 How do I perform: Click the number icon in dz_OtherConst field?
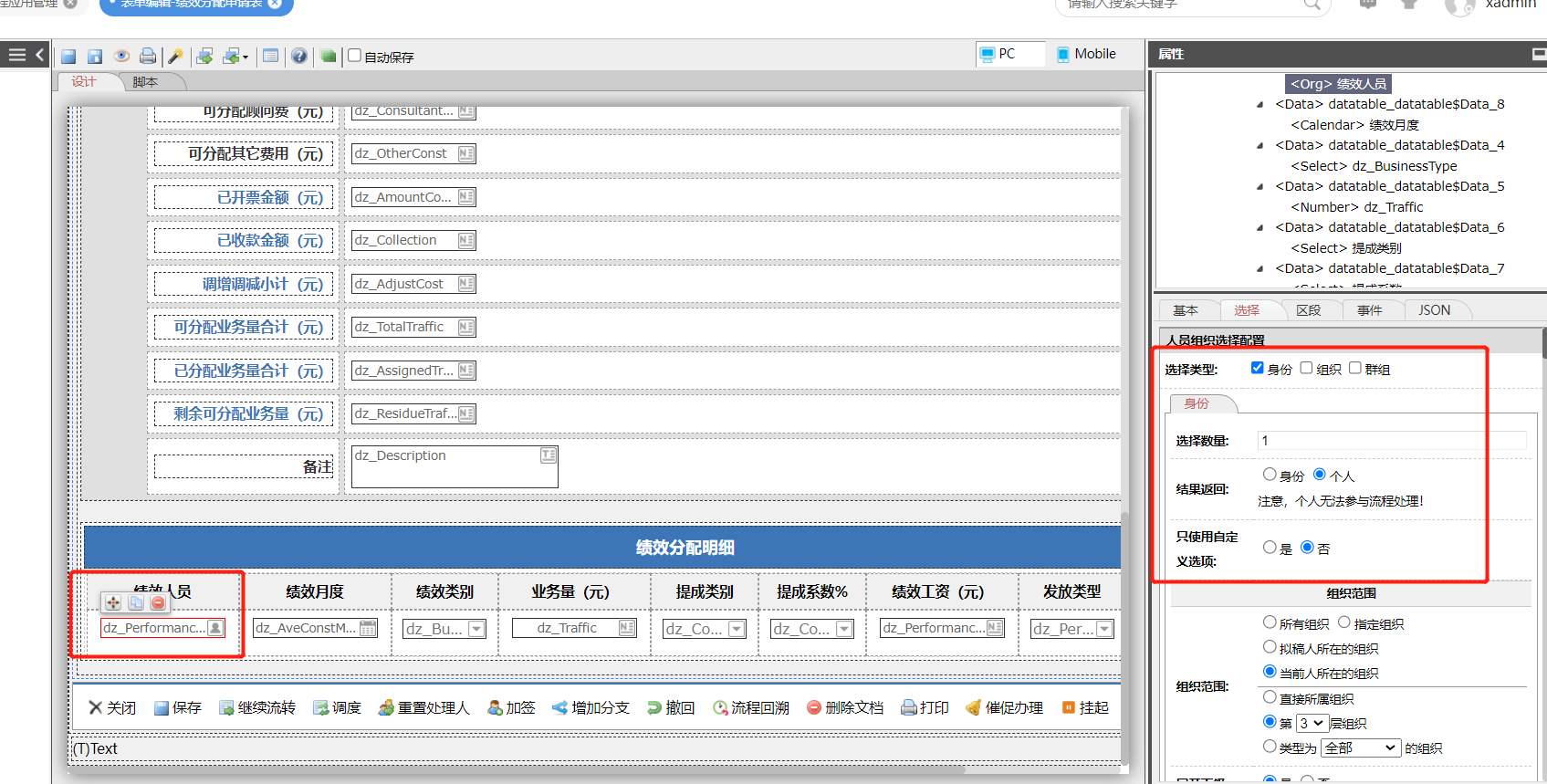(466, 153)
